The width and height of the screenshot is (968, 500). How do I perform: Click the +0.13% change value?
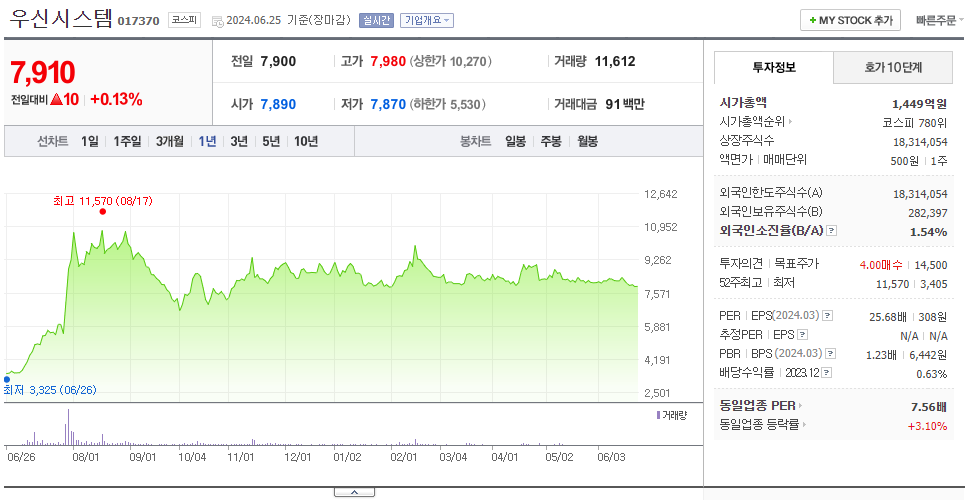pos(117,99)
